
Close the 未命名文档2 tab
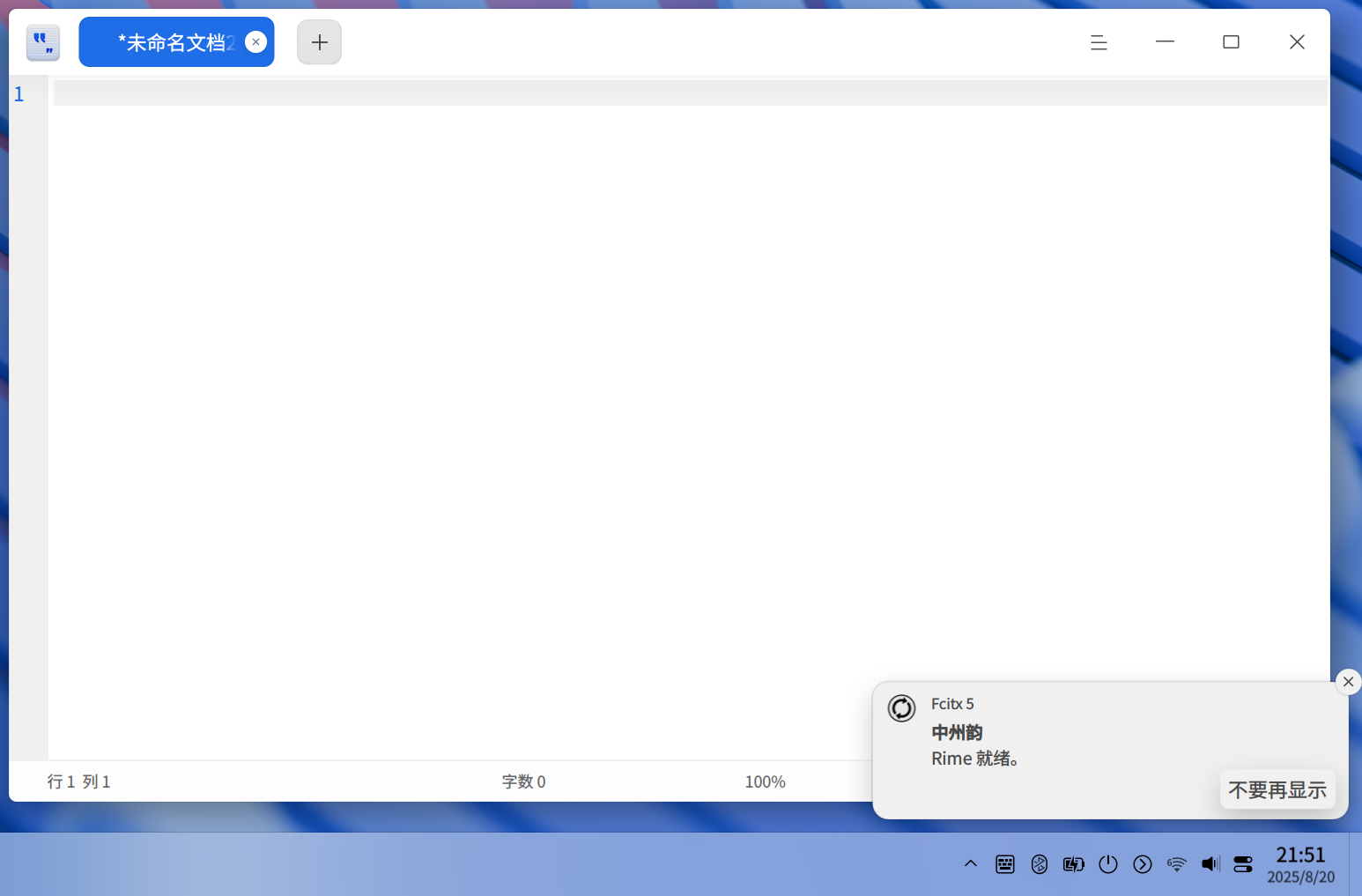pyautogui.click(x=255, y=42)
